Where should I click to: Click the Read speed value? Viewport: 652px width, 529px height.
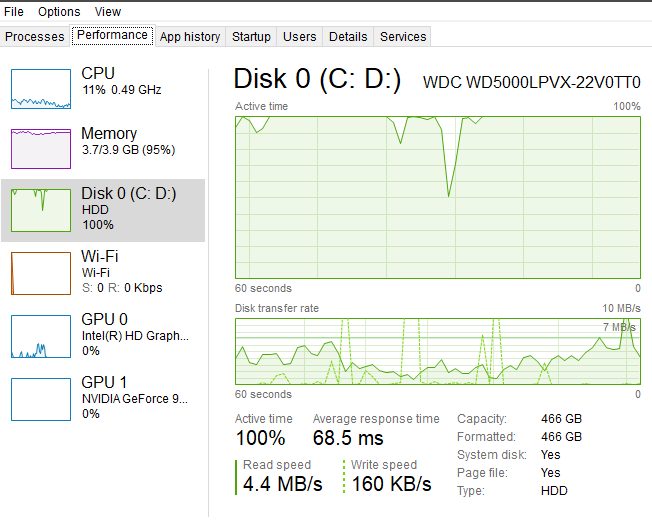(283, 484)
